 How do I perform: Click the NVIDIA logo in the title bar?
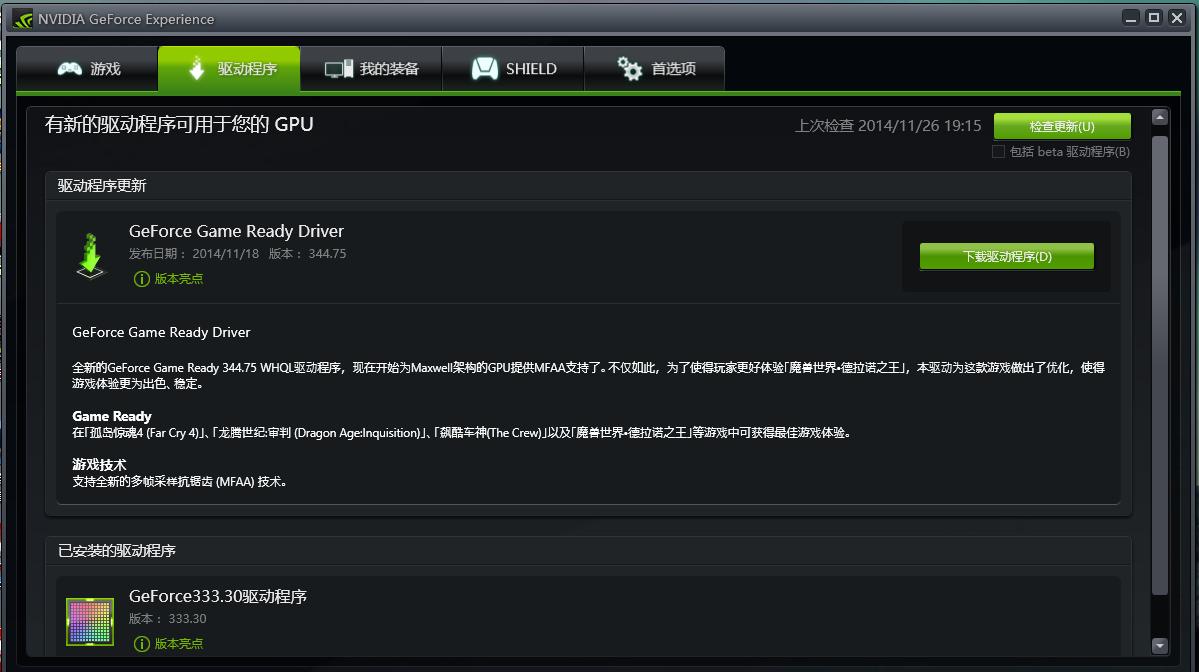click(23, 19)
